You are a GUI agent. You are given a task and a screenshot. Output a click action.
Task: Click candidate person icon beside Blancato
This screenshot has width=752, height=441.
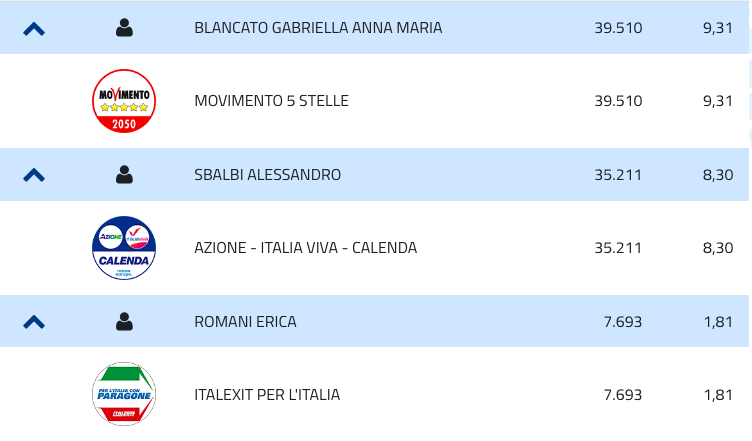point(124,28)
